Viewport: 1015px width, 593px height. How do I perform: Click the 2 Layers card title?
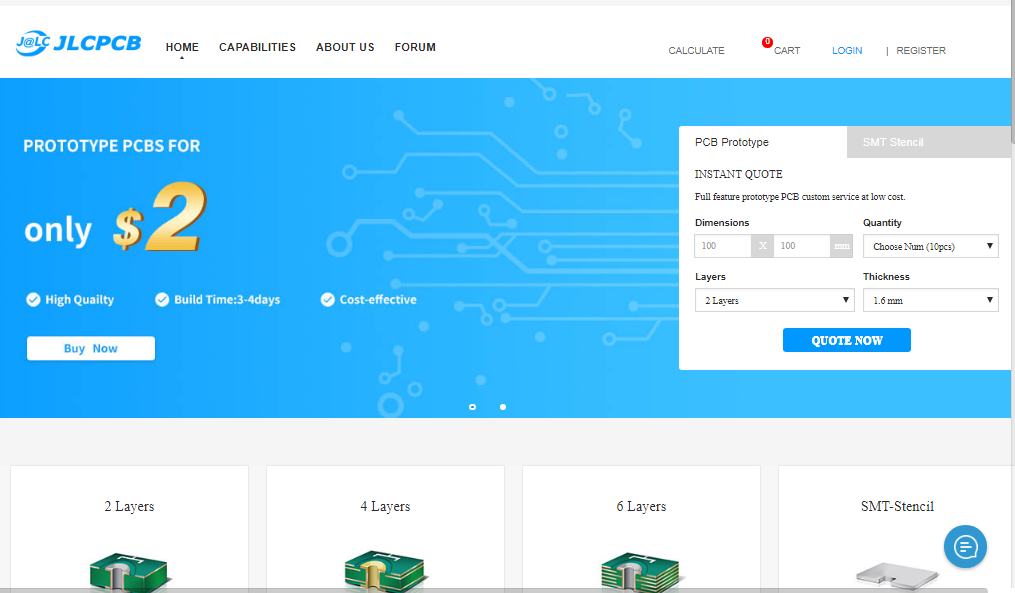129,506
